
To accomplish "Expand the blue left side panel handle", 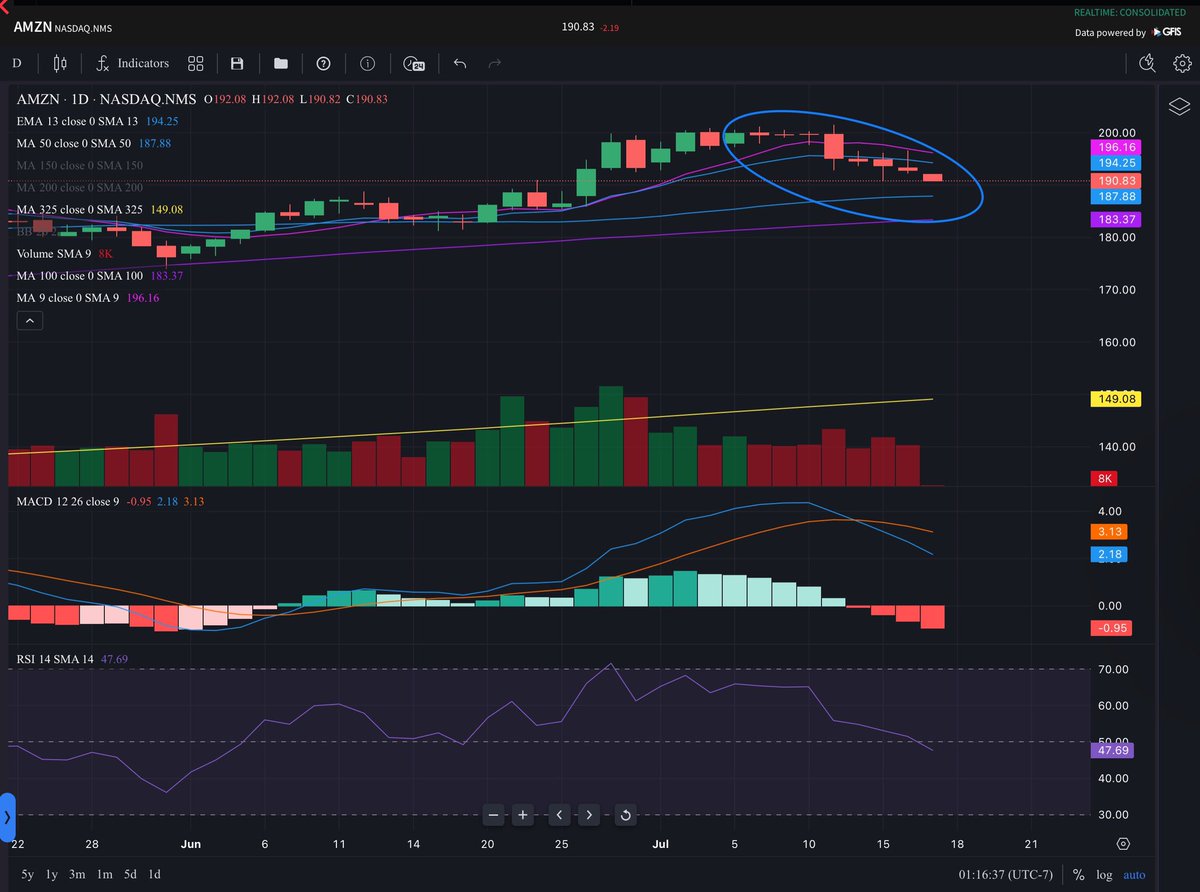I will click(6, 818).
